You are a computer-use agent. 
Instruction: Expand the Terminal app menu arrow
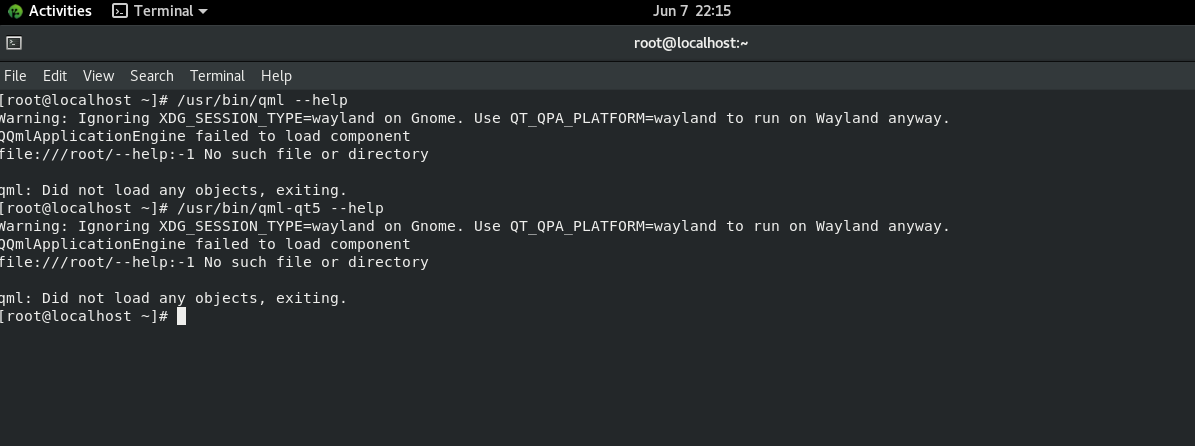203,12
